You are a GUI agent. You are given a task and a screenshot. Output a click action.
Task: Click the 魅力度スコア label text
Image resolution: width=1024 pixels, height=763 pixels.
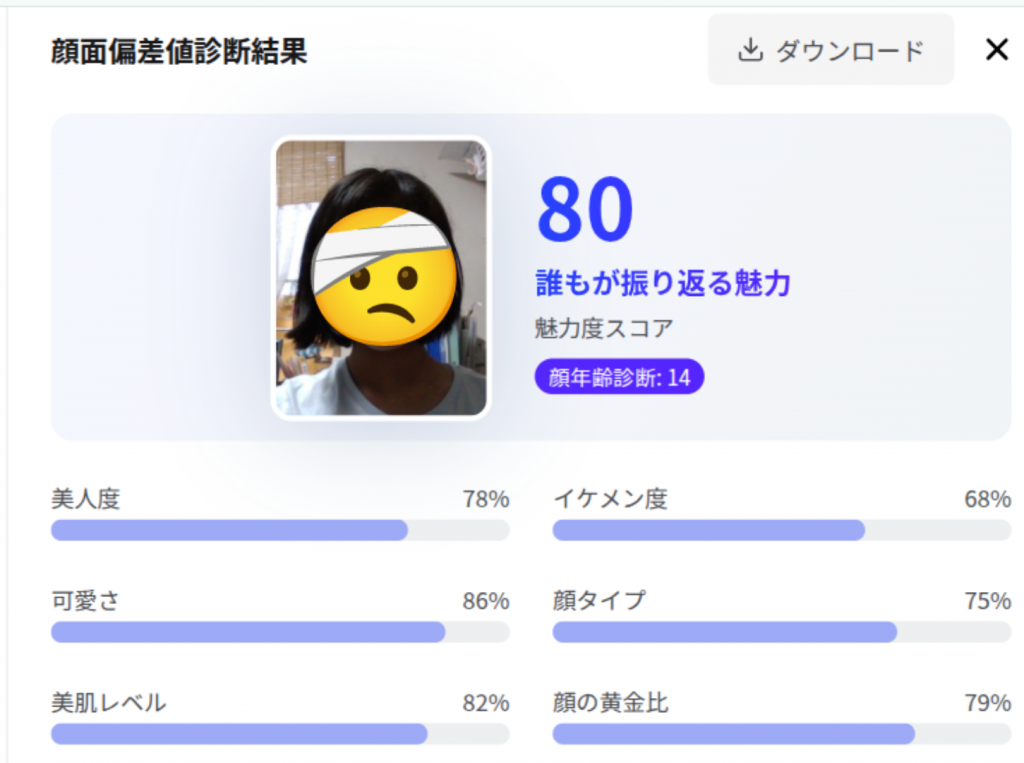pyautogui.click(x=603, y=328)
